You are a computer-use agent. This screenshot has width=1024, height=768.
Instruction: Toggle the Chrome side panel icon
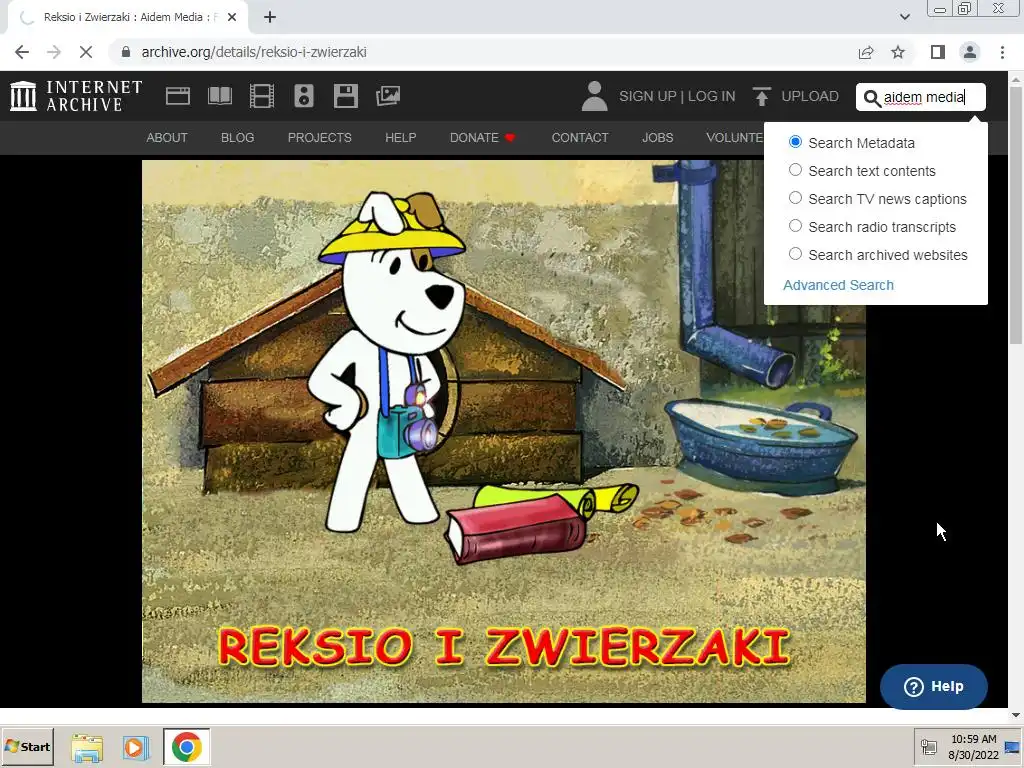pyautogui.click(x=938, y=52)
